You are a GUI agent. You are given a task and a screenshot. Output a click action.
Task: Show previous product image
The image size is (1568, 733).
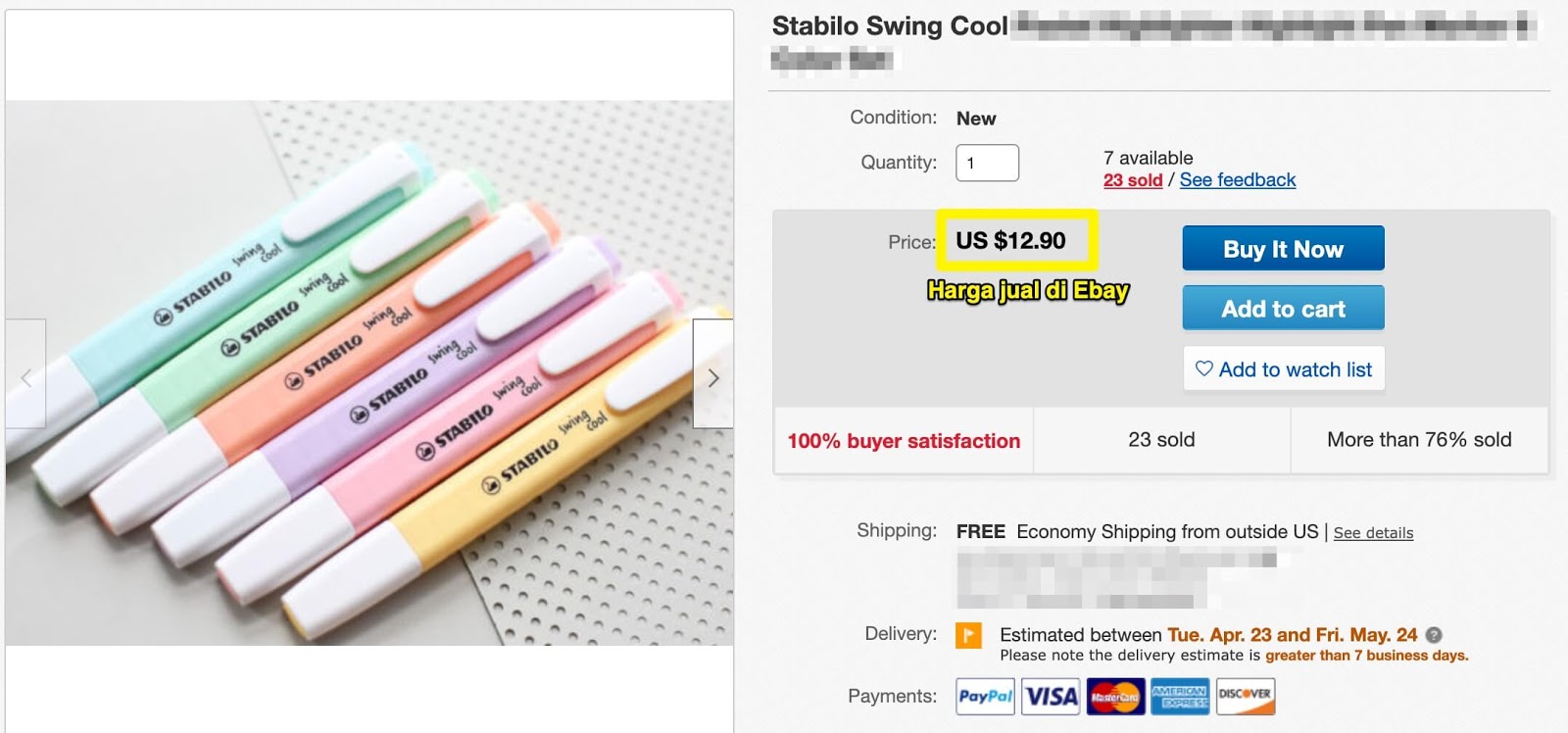[x=26, y=378]
